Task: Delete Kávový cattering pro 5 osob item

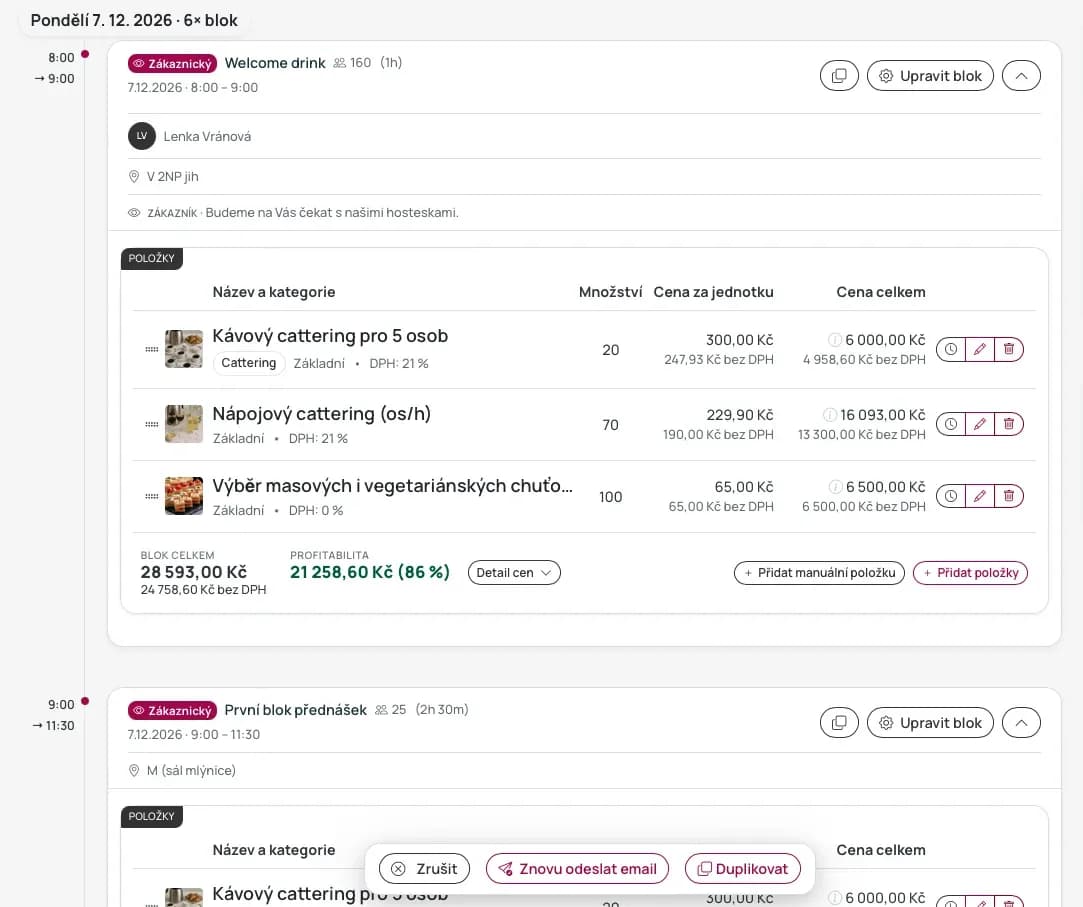Action: tap(1008, 350)
